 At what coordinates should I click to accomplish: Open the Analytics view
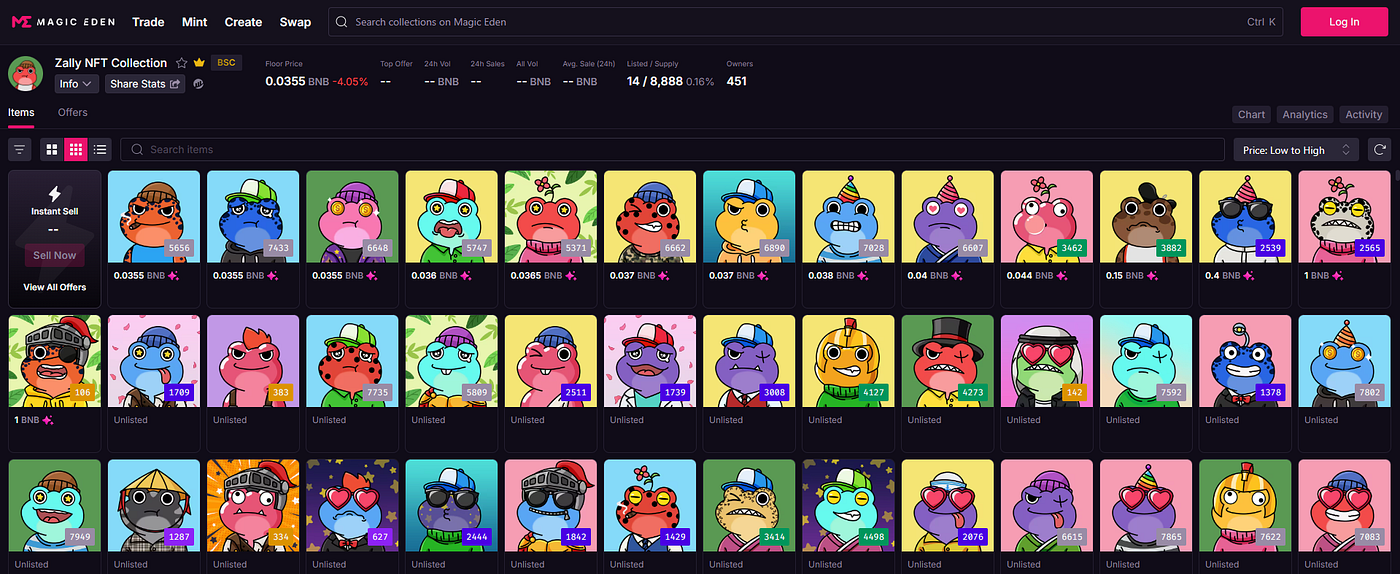click(1305, 115)
